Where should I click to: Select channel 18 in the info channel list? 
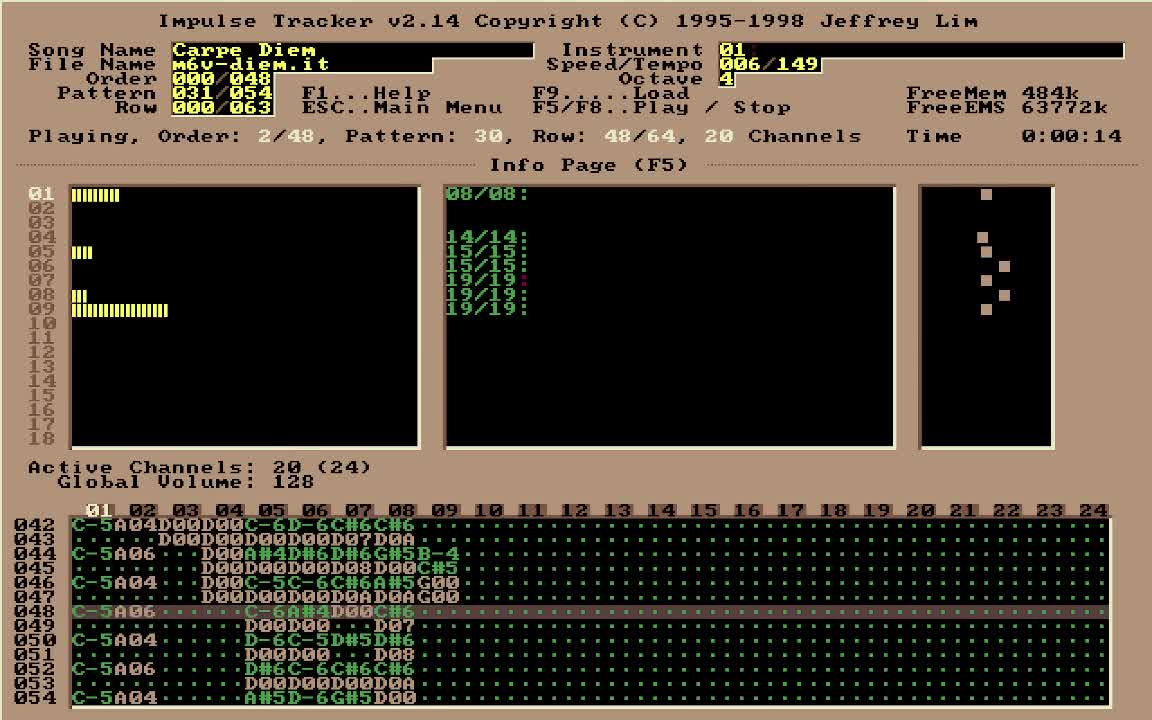[41, 439]
